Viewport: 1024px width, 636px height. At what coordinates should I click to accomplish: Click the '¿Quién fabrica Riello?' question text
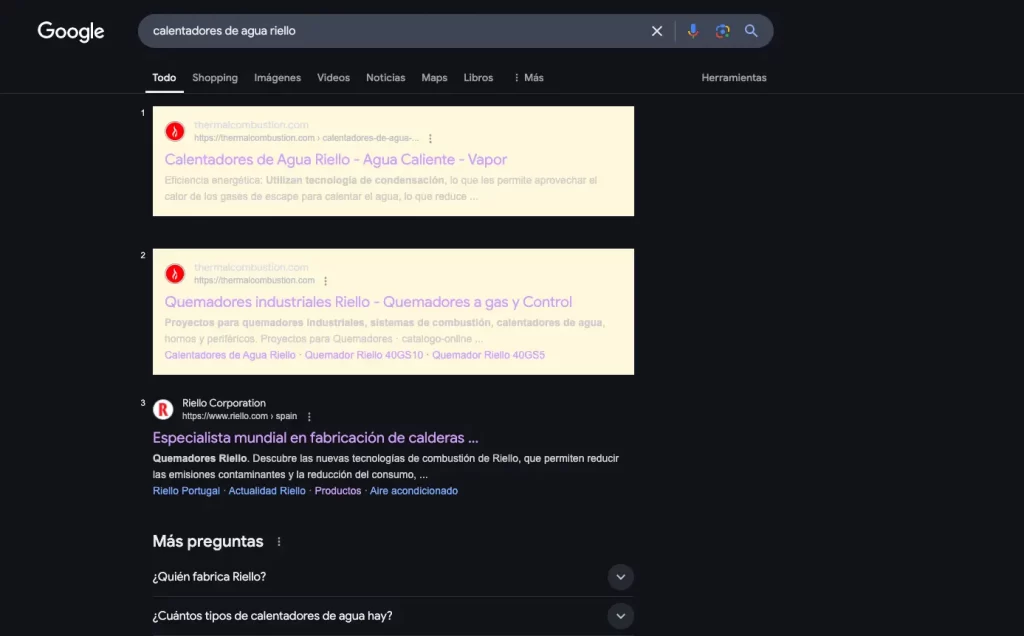pyautogui.click(x=209, y=577)
